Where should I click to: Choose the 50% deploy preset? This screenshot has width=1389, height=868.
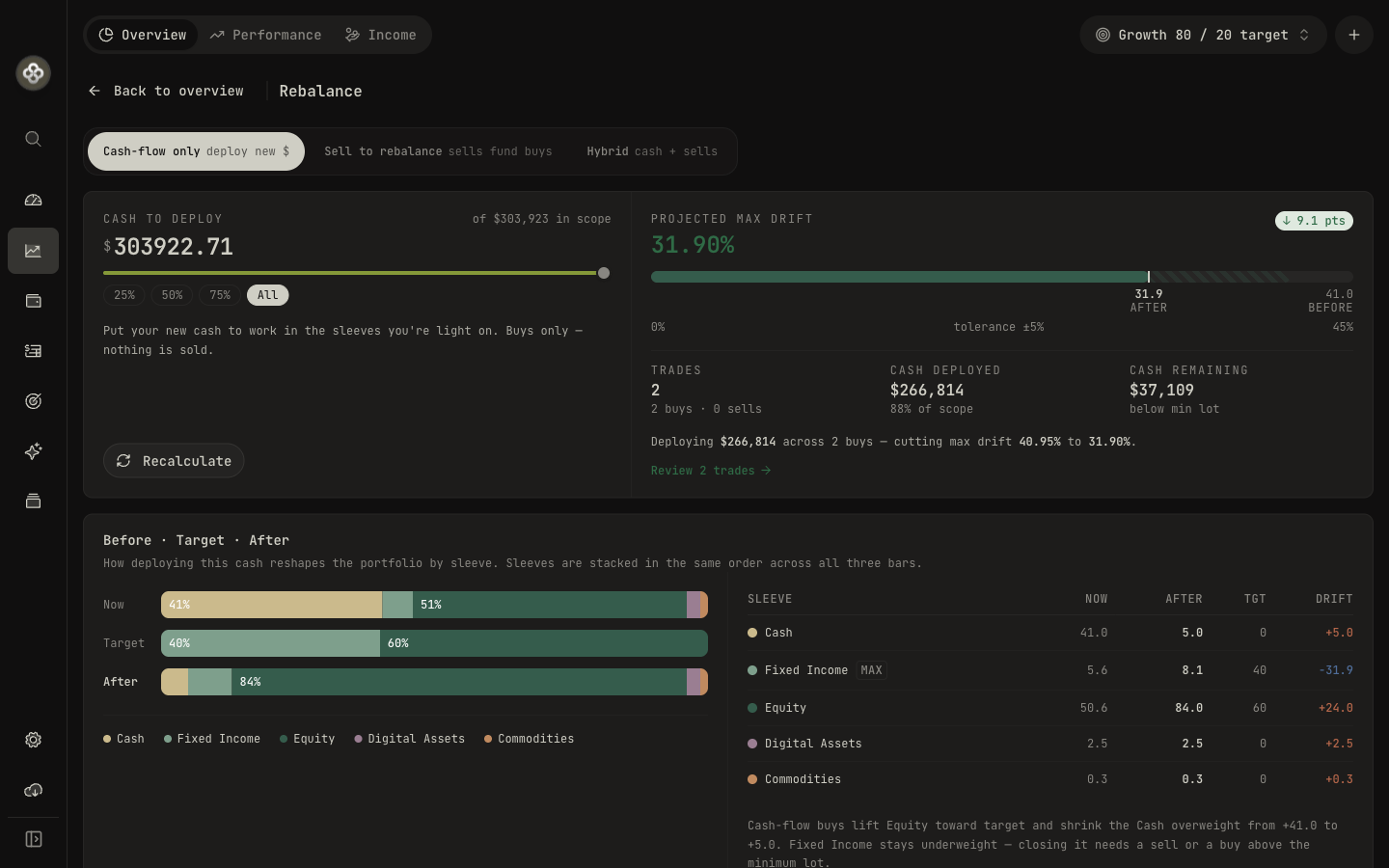click(172, 295)
